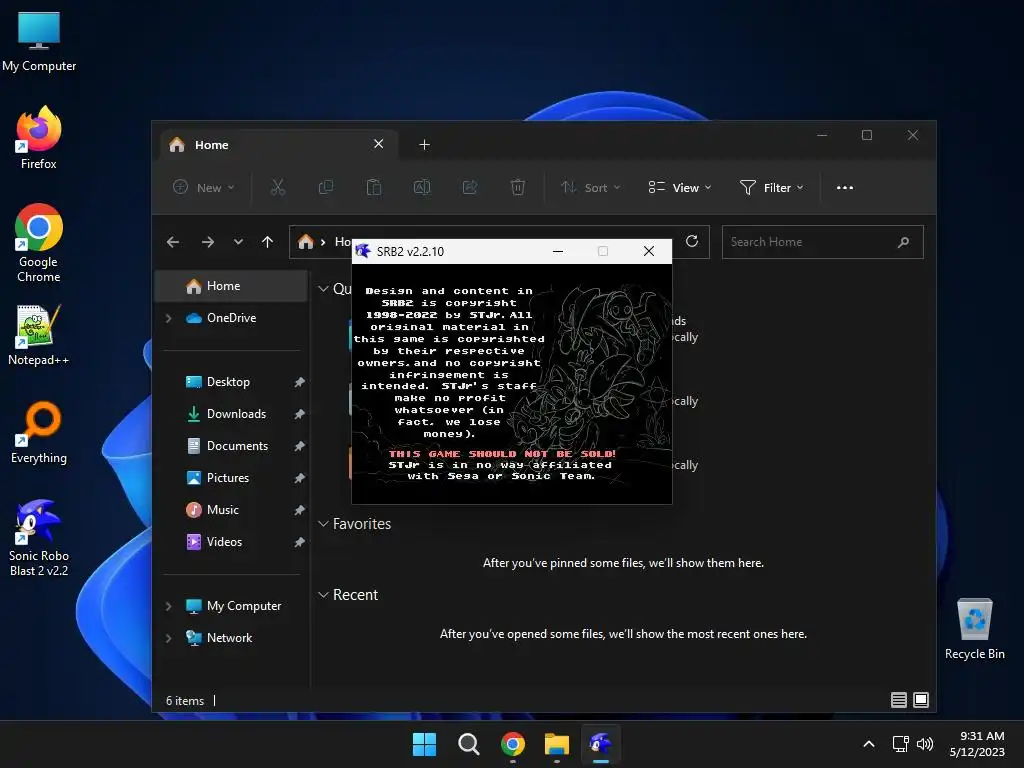Close the Home tab
The width and height of the screenshot is (1024, 768).
pos(378,144)
